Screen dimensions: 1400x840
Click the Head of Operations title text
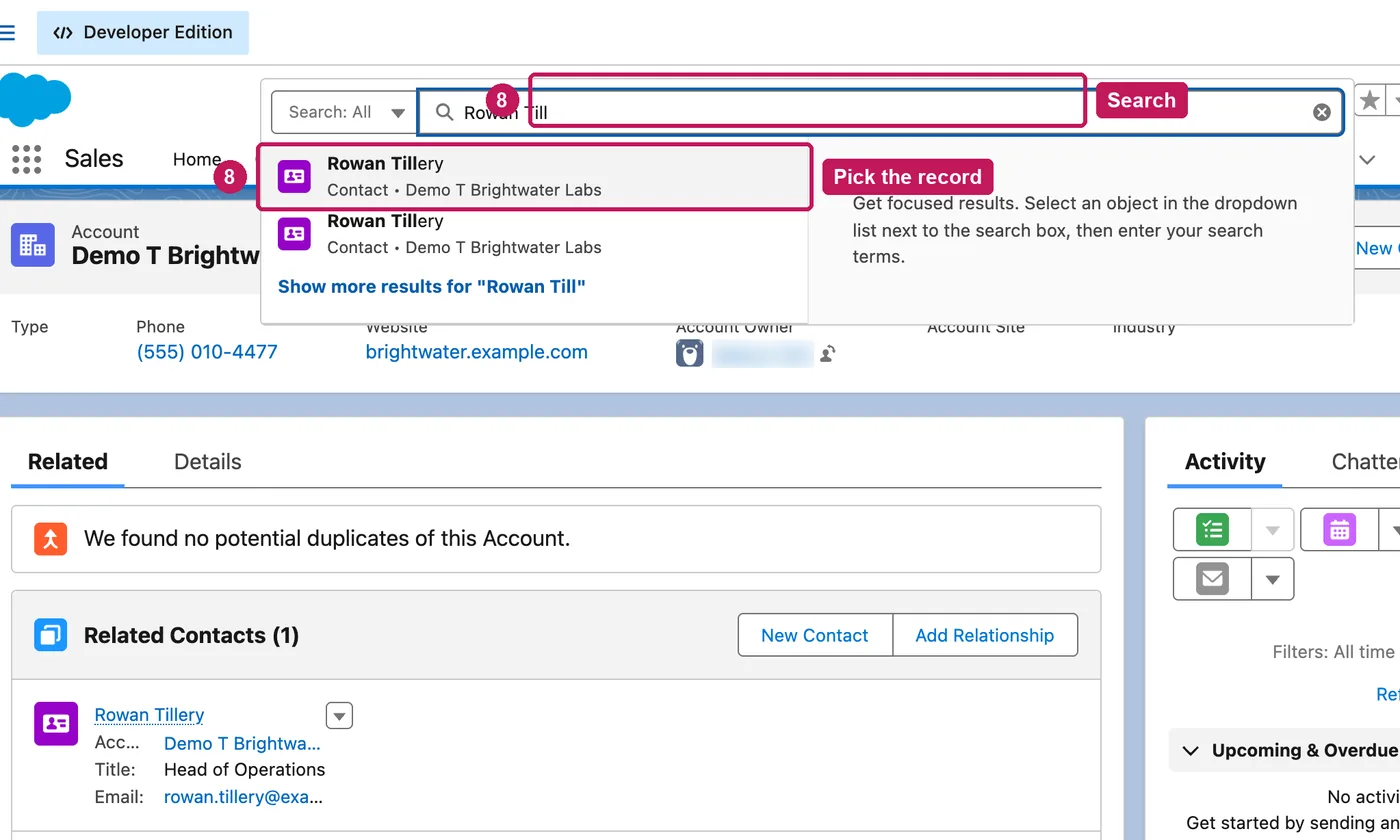click(244, 770)
